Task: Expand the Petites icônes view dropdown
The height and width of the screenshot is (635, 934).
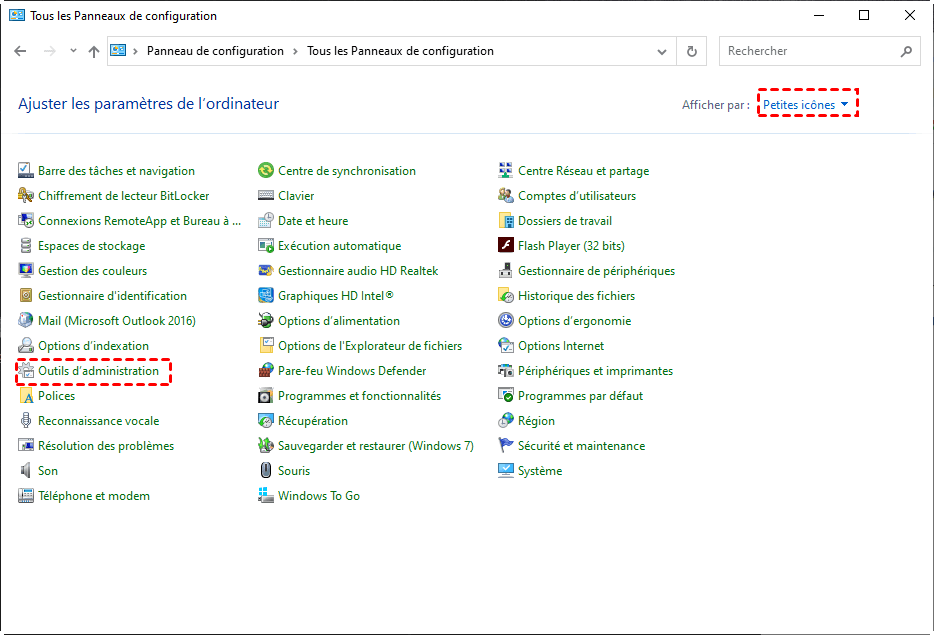Action: 806,105
